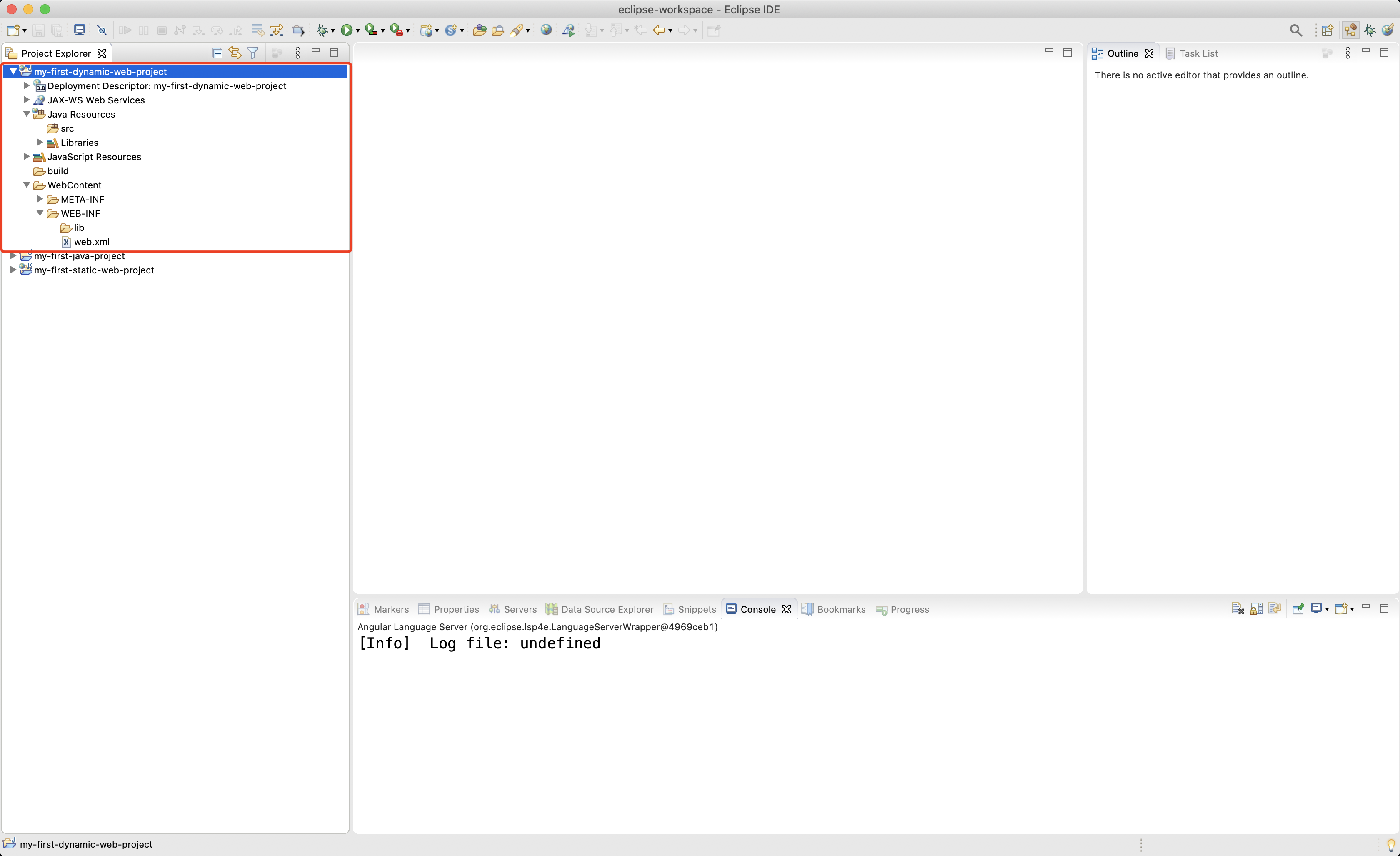Switch to the Progress tab
The height and width of the screenshot is (856, 1400).
point(902,609)
